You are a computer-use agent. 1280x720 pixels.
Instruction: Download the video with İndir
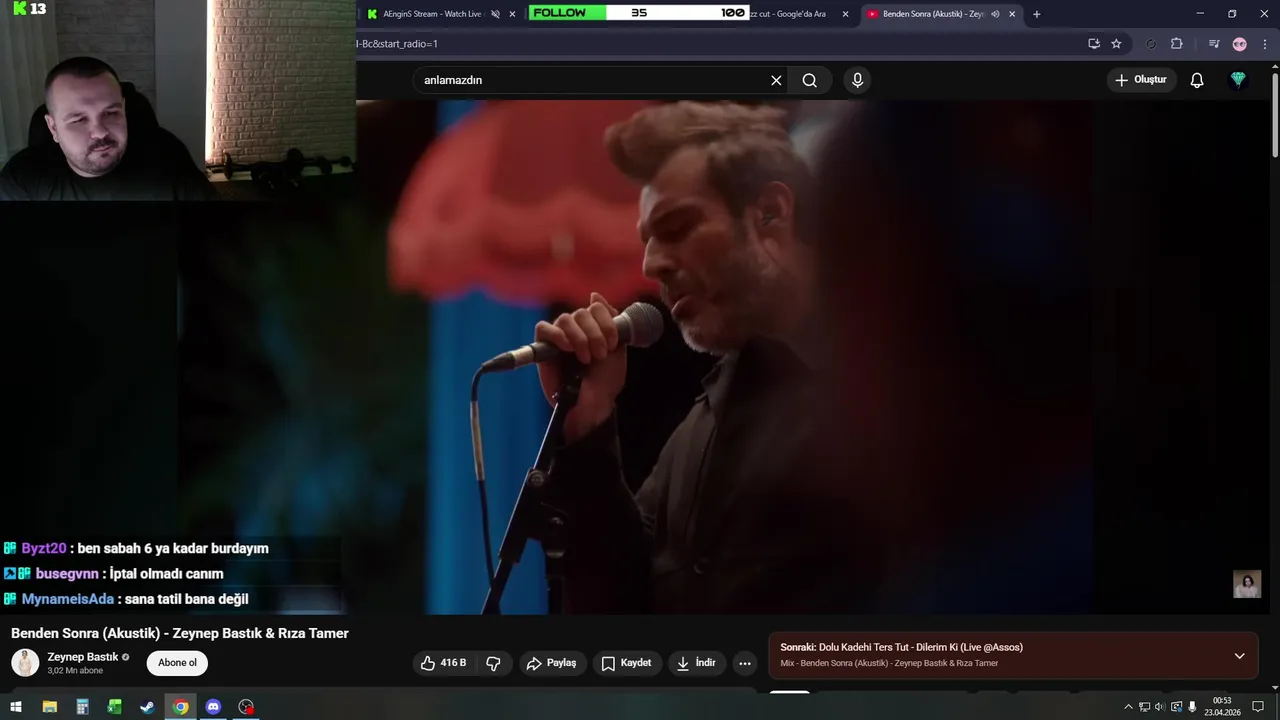[x=697, y=663]
